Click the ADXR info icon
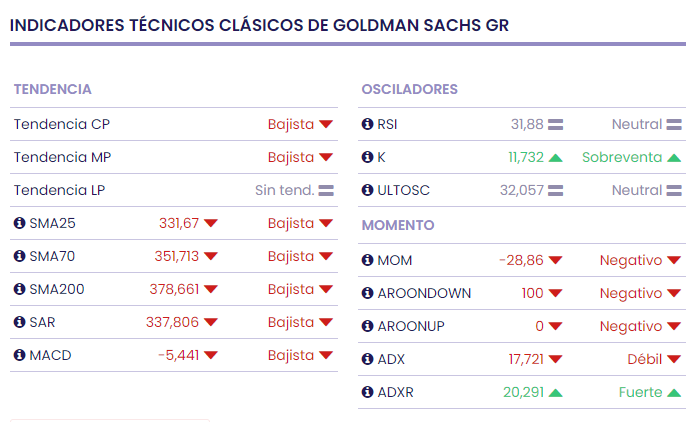Screen dimensions: 694x422 pyautogui.click(x=367, y=392)
